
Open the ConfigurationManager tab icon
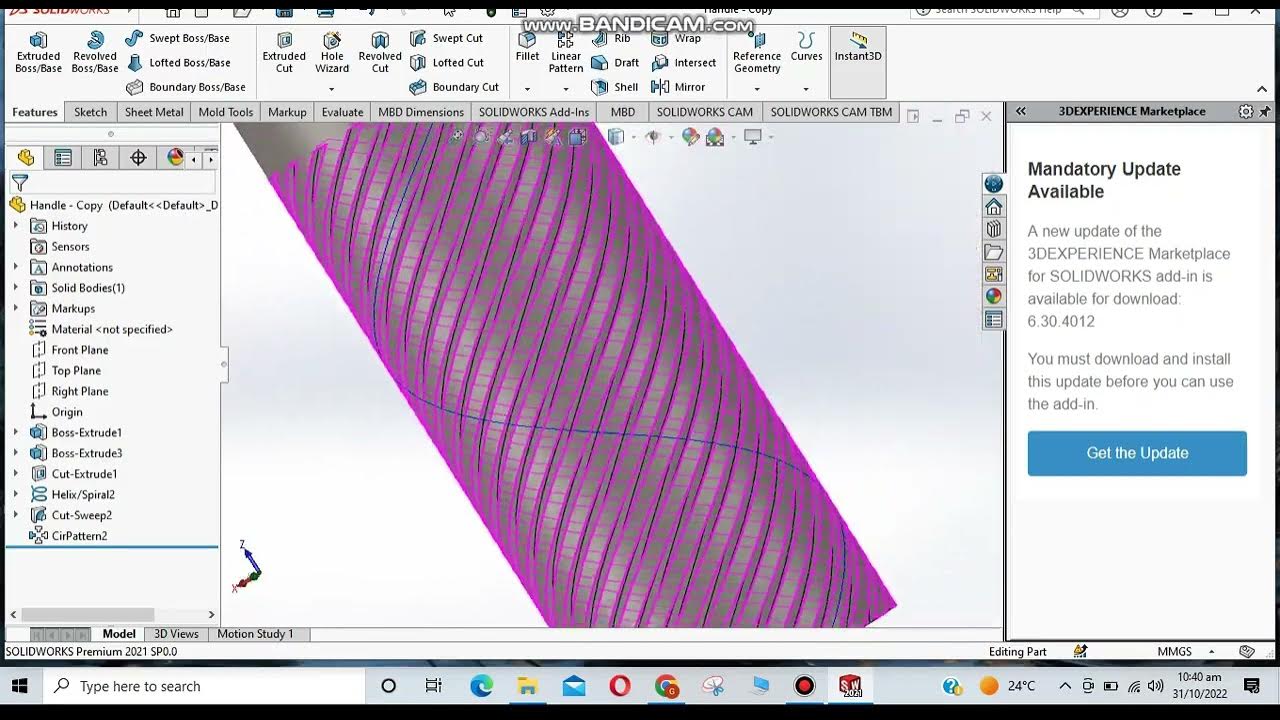click(x=100, y=158)
